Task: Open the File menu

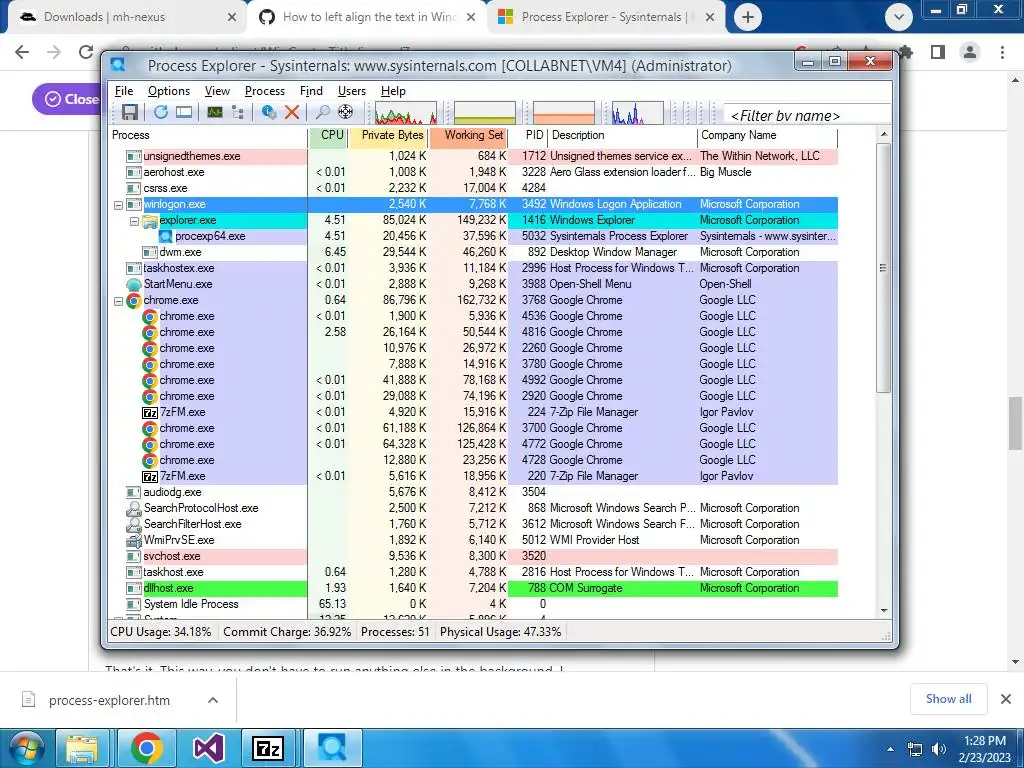Action: [x=123, y=91]
